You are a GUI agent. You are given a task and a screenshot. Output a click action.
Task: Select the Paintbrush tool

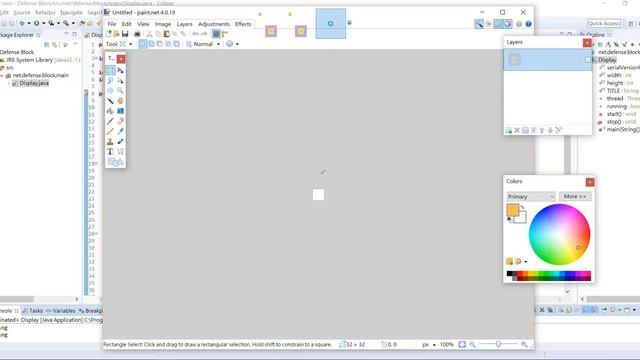pyautogui.click(x=110, y=121)
